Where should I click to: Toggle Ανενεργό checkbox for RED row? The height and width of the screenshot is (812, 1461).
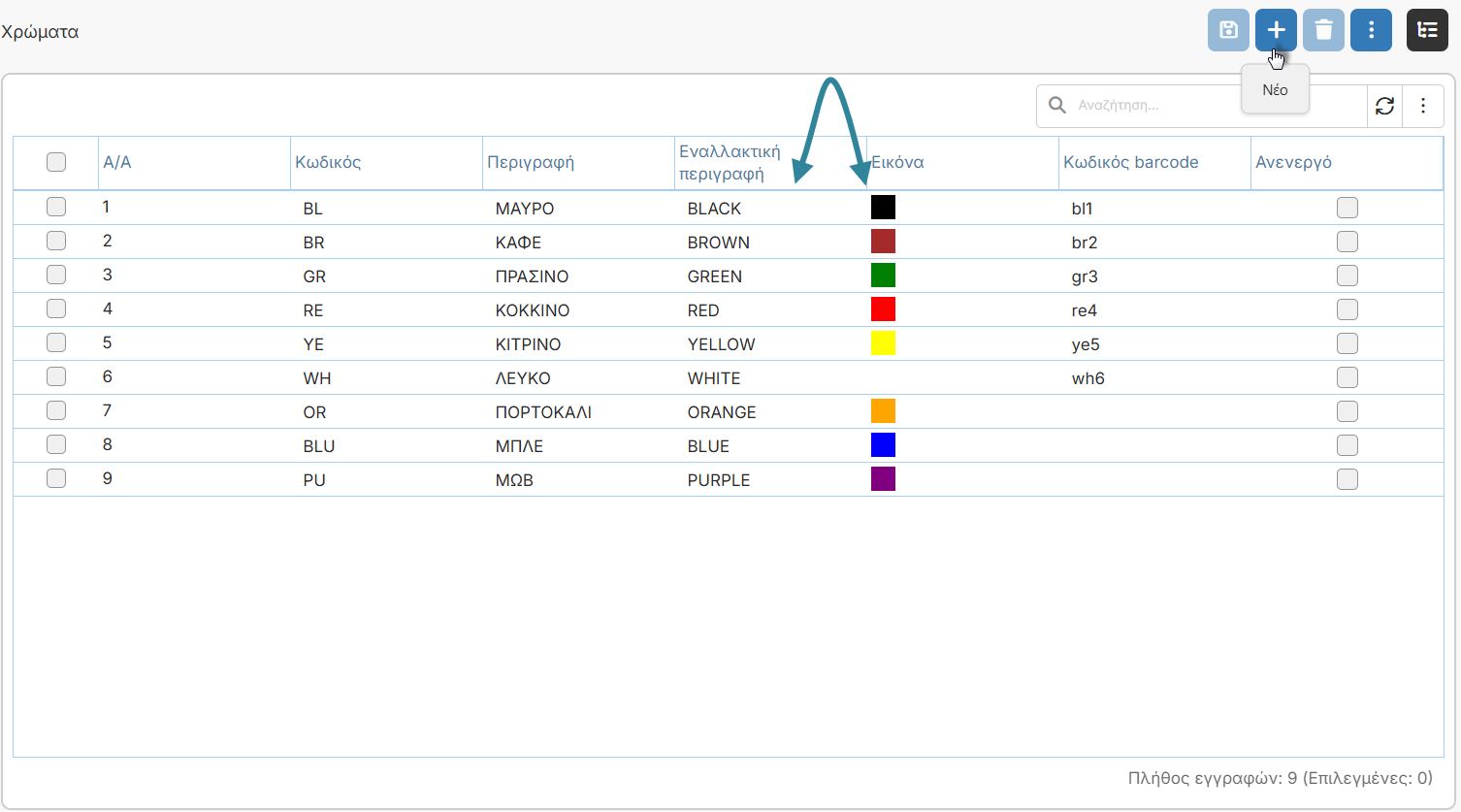click(1347, 309)
